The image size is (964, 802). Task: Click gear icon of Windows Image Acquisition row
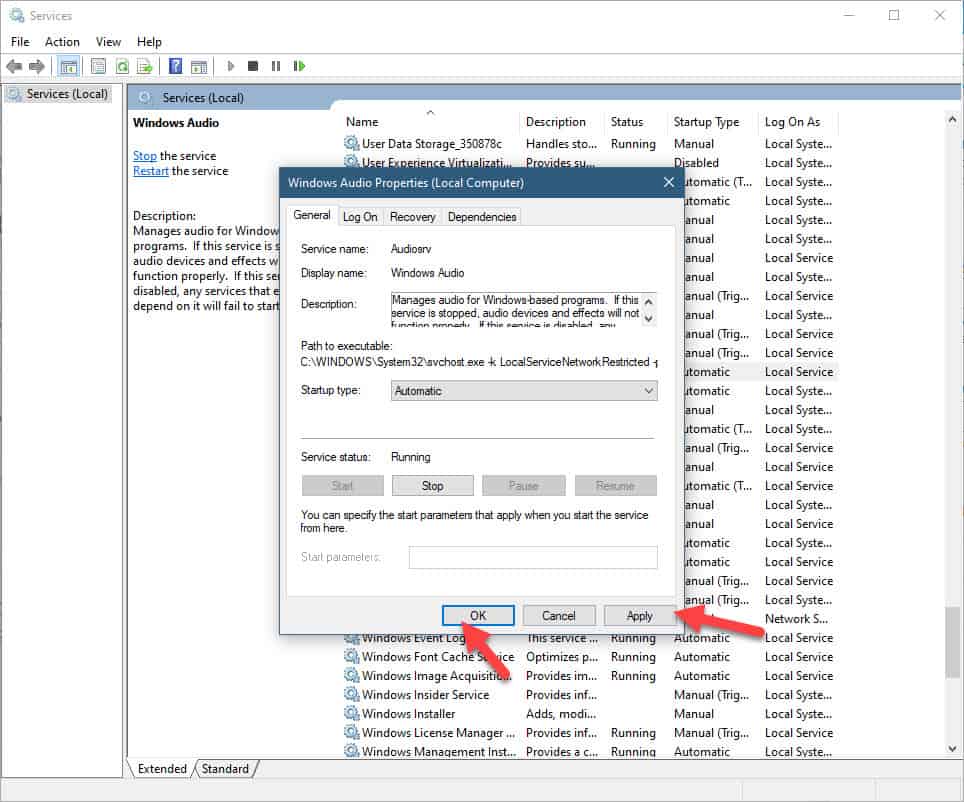click(x=351, y=675)
